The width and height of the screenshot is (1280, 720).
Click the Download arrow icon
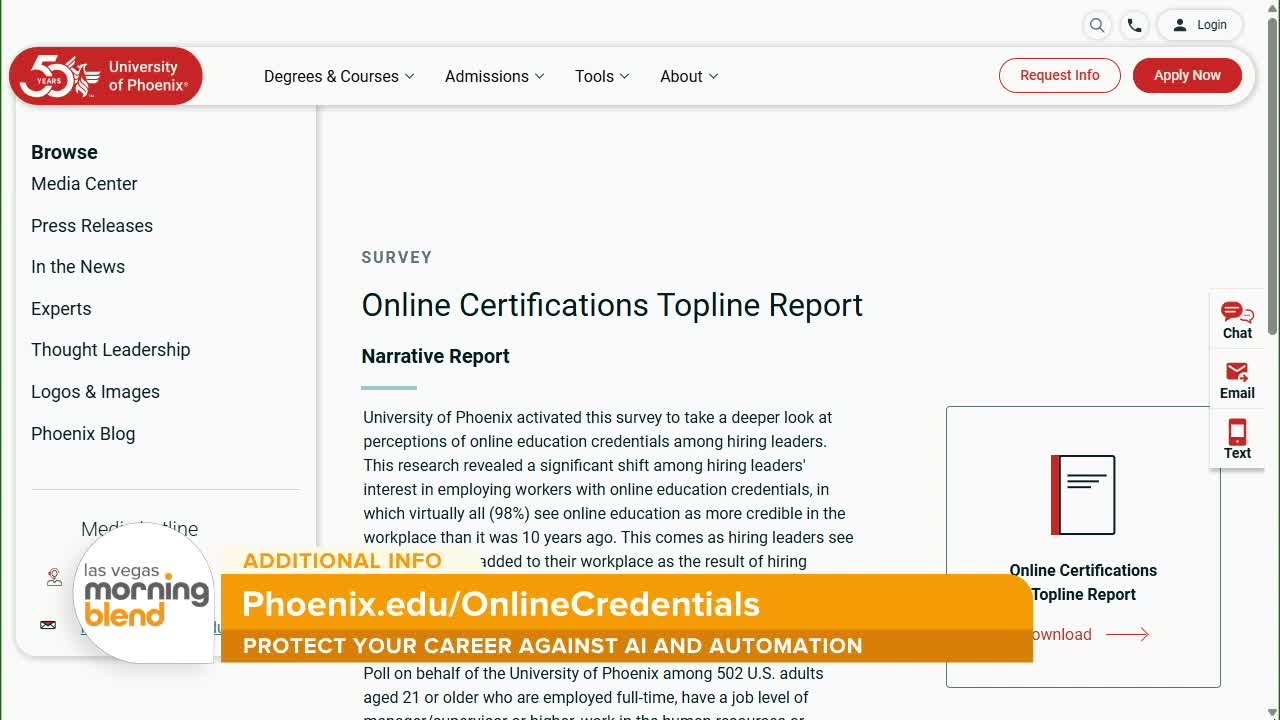(x=1127, y=634)
